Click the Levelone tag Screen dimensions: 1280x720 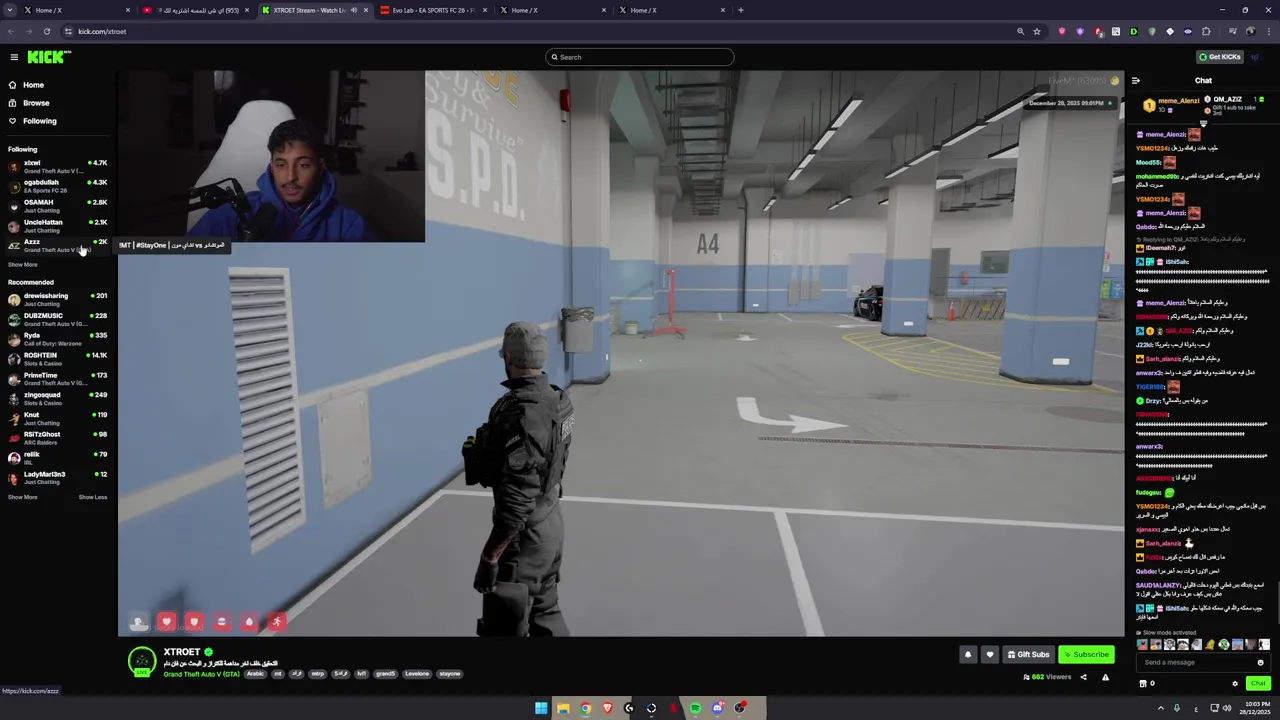(x=417, y=674)
